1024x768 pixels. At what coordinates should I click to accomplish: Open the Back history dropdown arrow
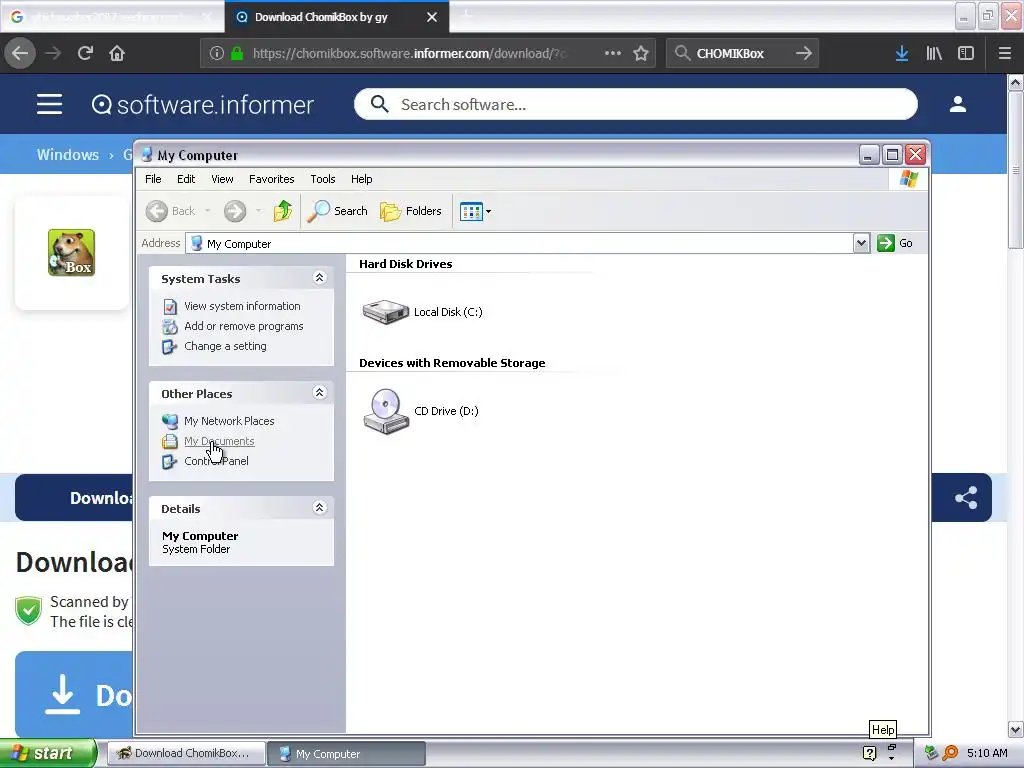point(207,211)
